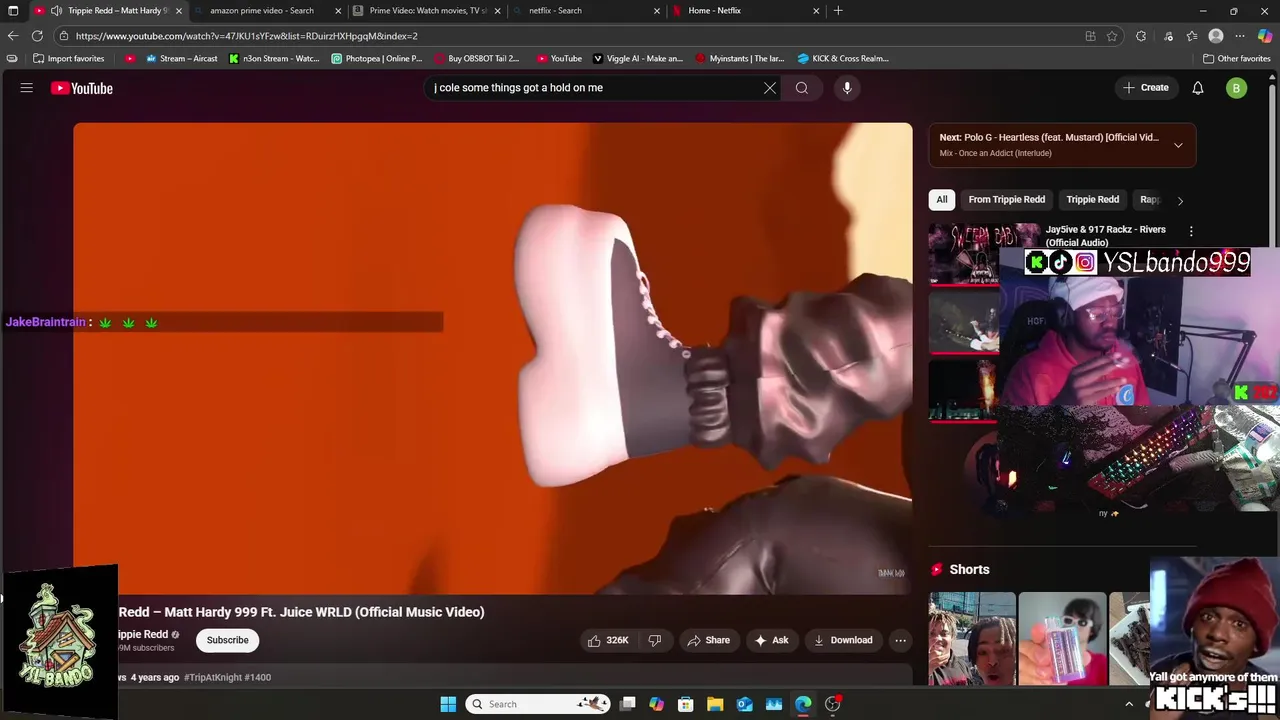The image size is (1280, 720).
Task: Click the Windows taskbar search box
Action: click(540, 704)
